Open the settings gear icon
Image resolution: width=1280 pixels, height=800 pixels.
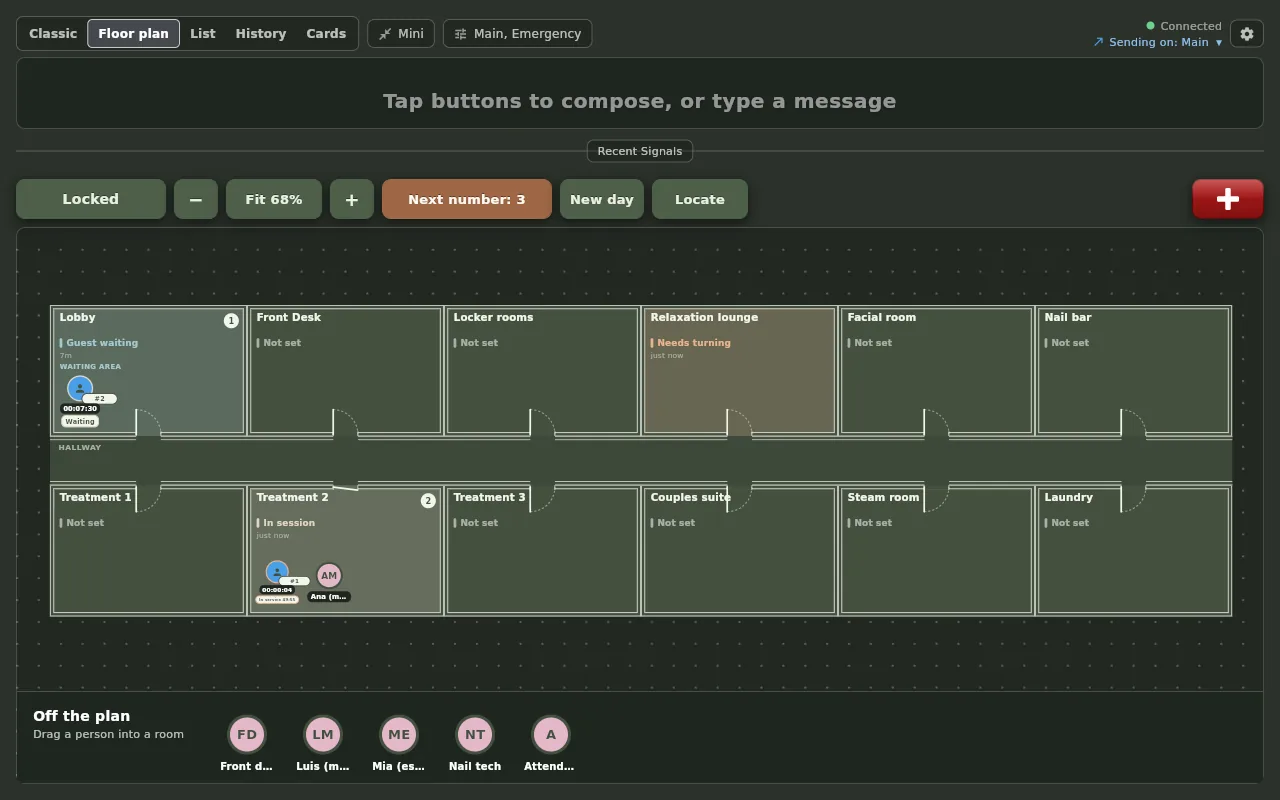(1247, 34)
